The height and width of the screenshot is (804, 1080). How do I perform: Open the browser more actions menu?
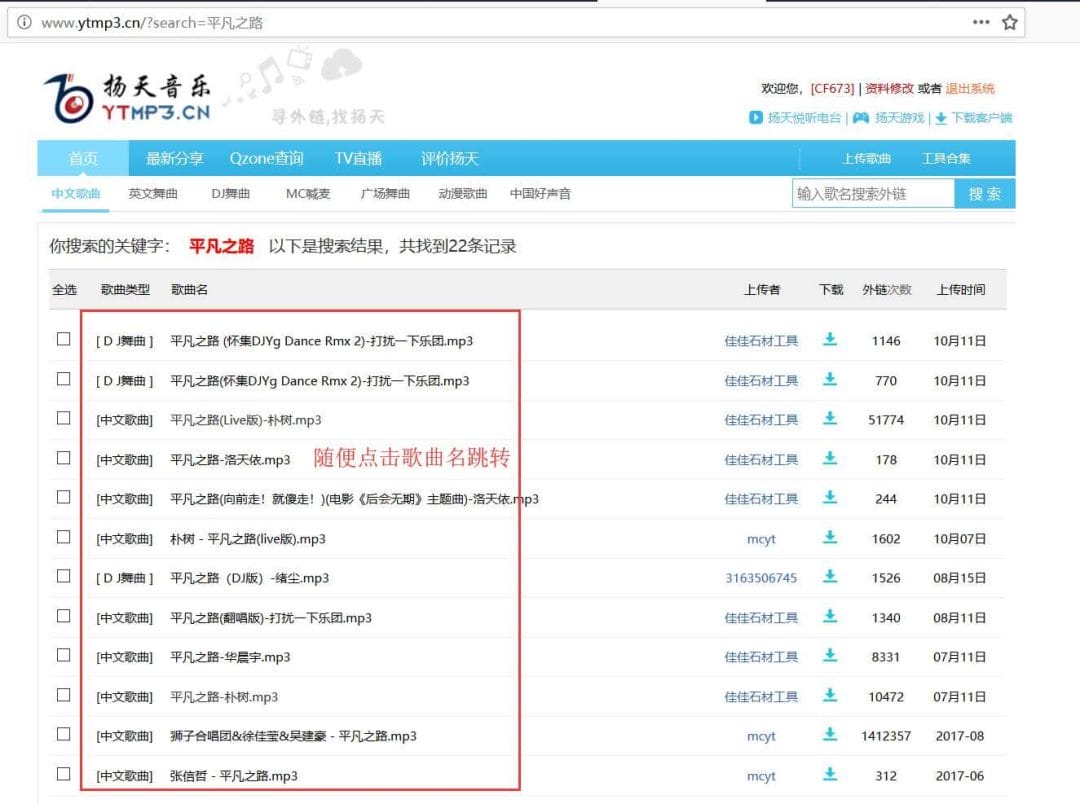pos(981,21)
